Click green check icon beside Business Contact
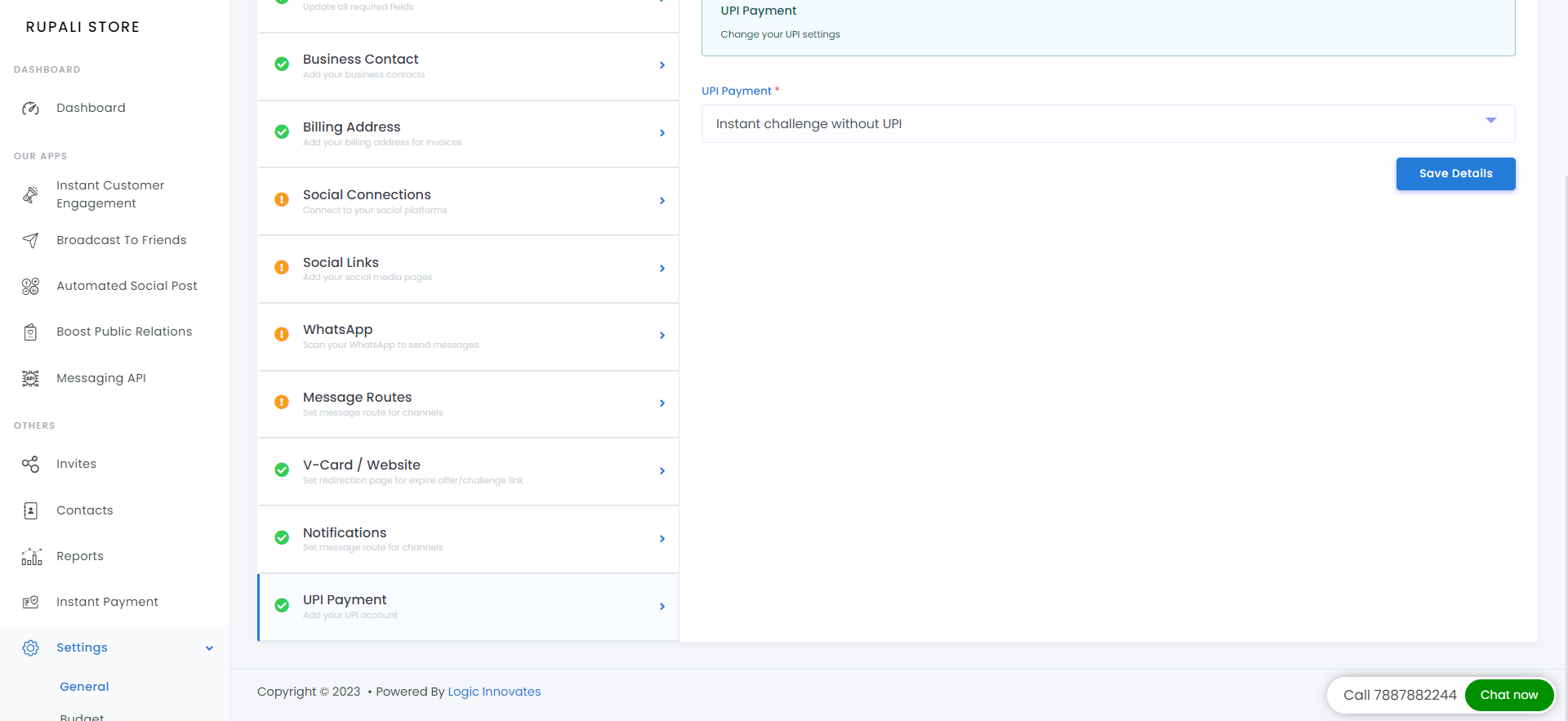This screenshot has height=721, width=1568. [x=282, y=65]
